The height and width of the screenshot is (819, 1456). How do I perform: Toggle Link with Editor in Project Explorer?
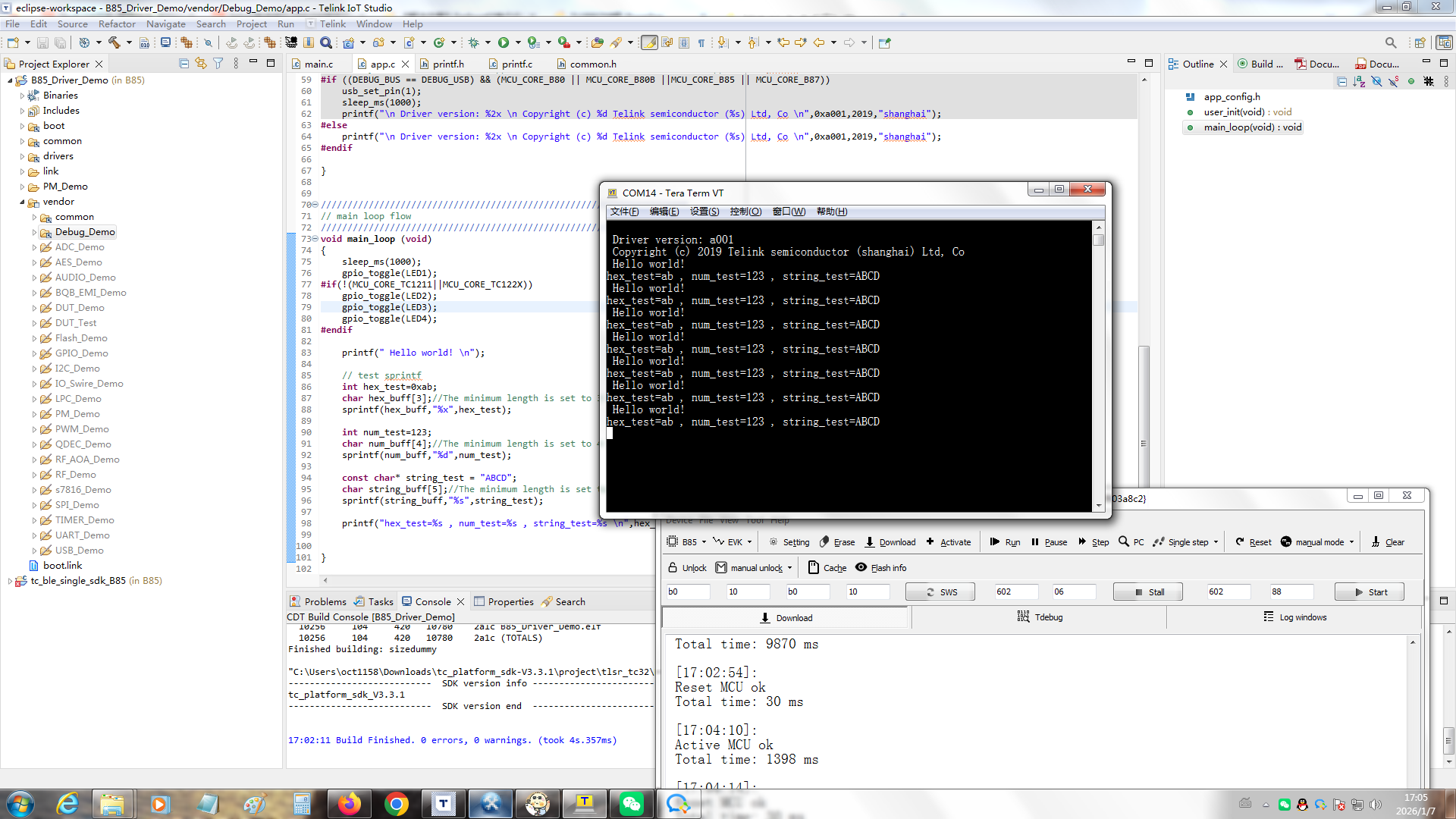[x=201, y=64]
